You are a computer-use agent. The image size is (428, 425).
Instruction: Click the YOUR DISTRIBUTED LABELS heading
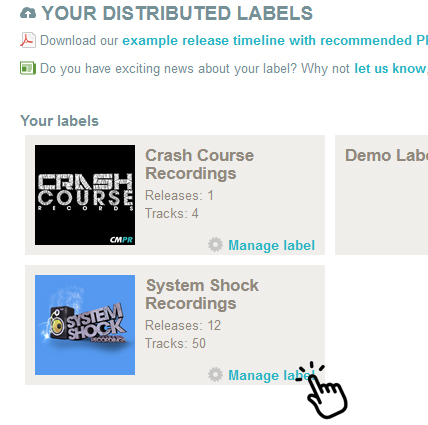(x=177, y=13)
